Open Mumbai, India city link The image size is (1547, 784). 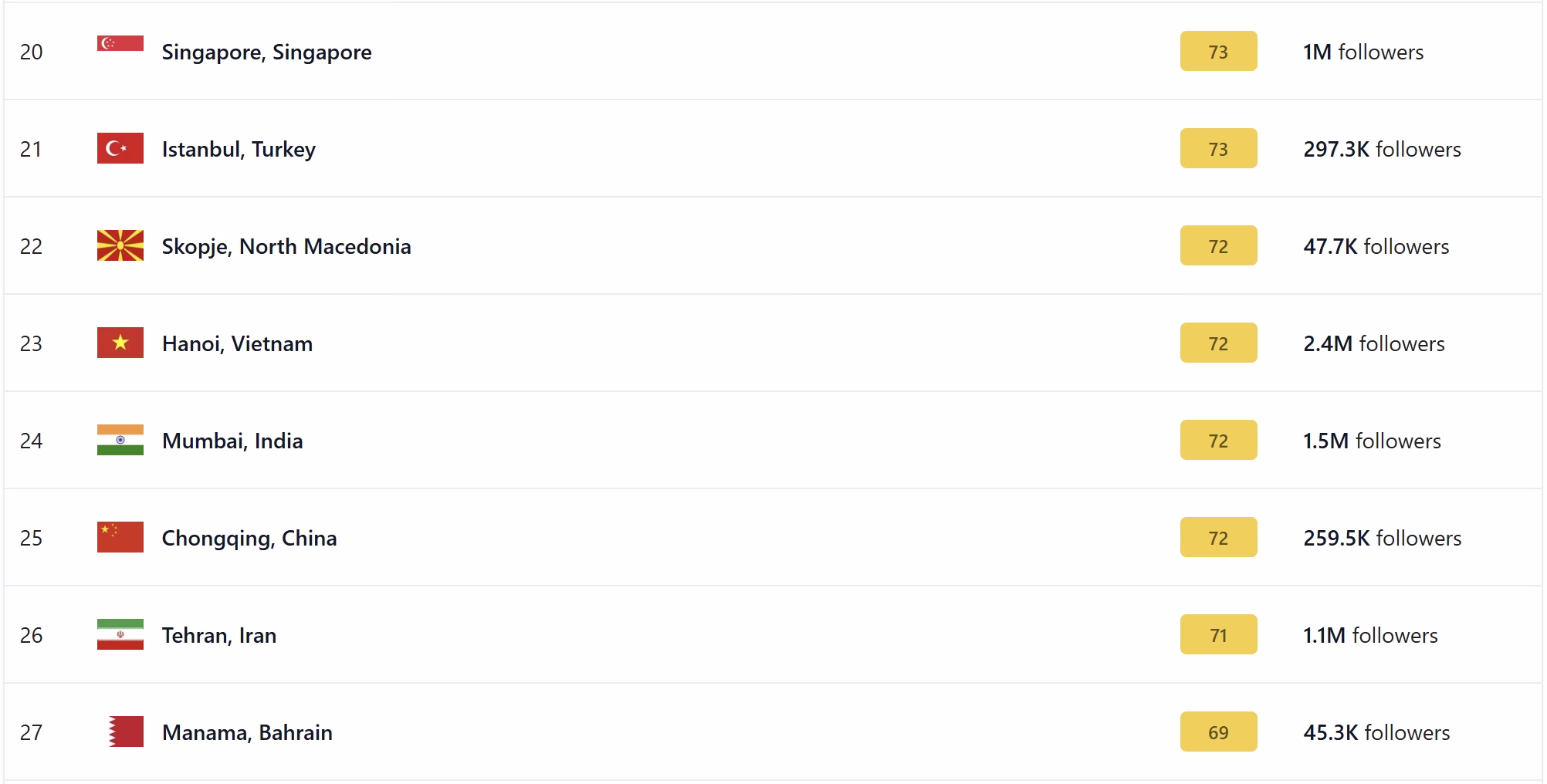point(232,441)
